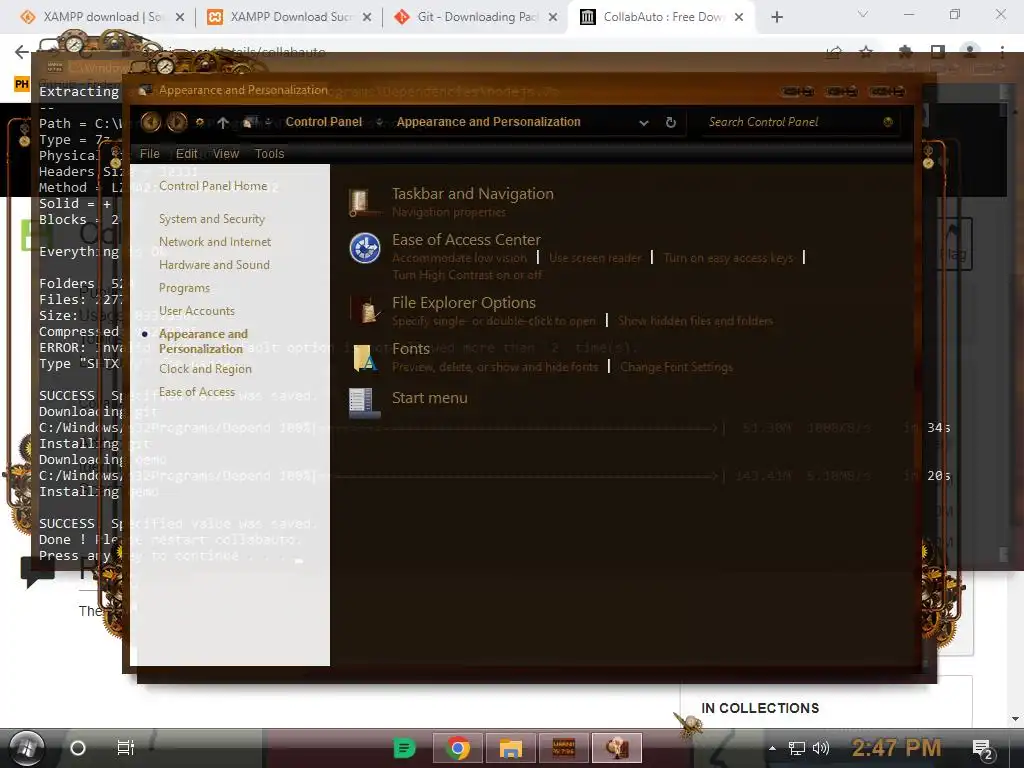Expand the Control Panel breadcrumb arrow
Screen dimensions: 1024x768
tap(379, 122)
